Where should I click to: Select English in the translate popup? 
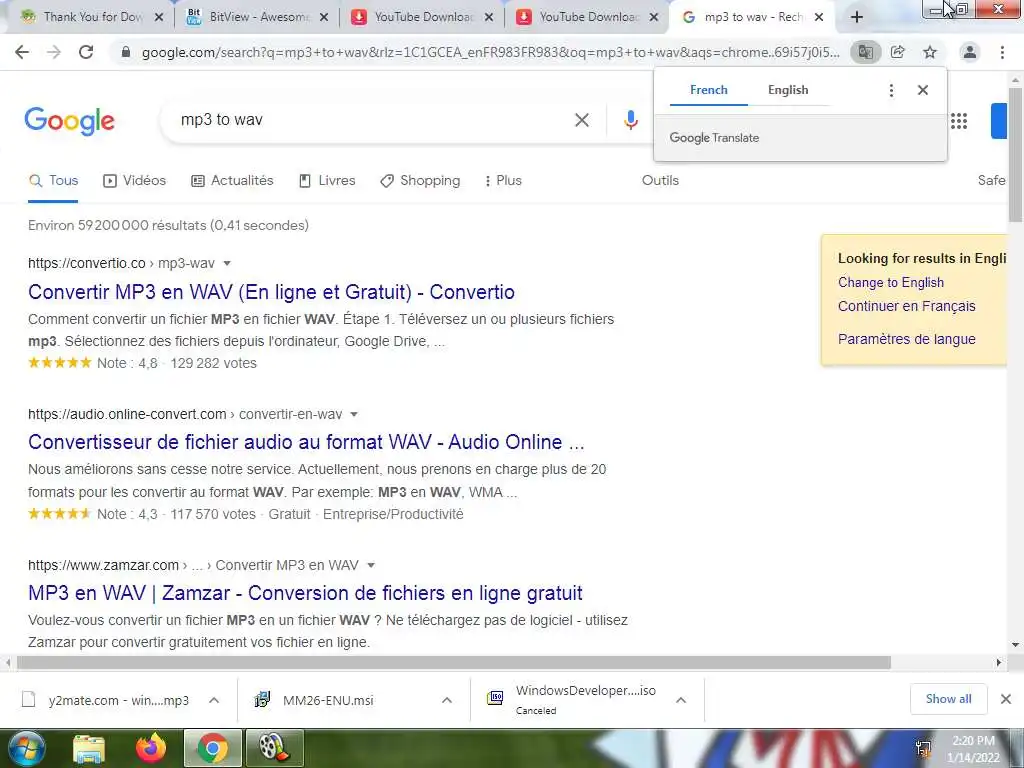[788, 90]
